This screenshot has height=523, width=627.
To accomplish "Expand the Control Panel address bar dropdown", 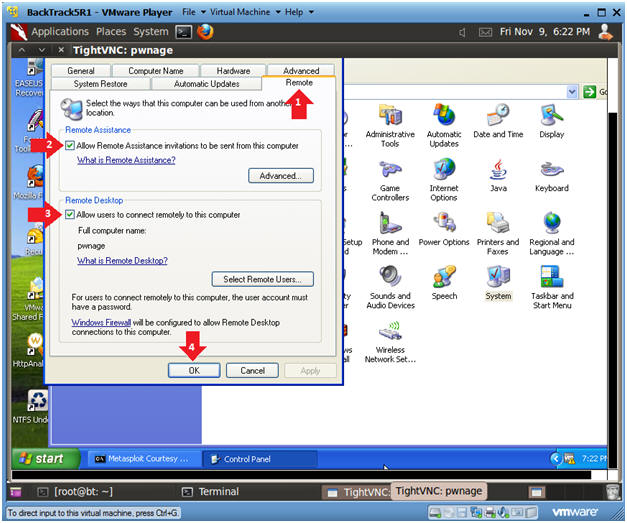I will 572,92.
